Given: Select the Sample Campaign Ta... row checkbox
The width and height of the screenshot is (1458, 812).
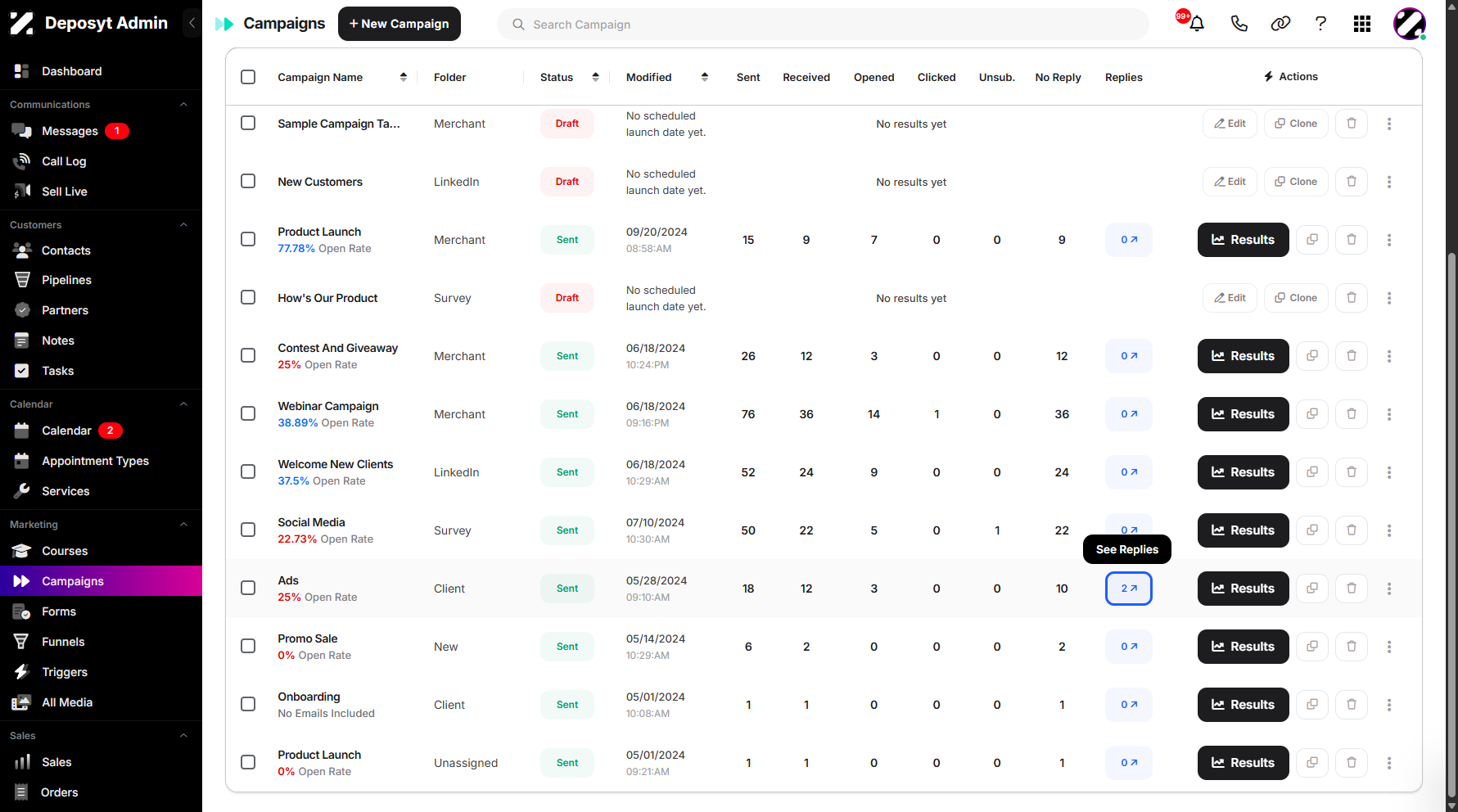Looking at the screenshot, I should coord(248,123).
